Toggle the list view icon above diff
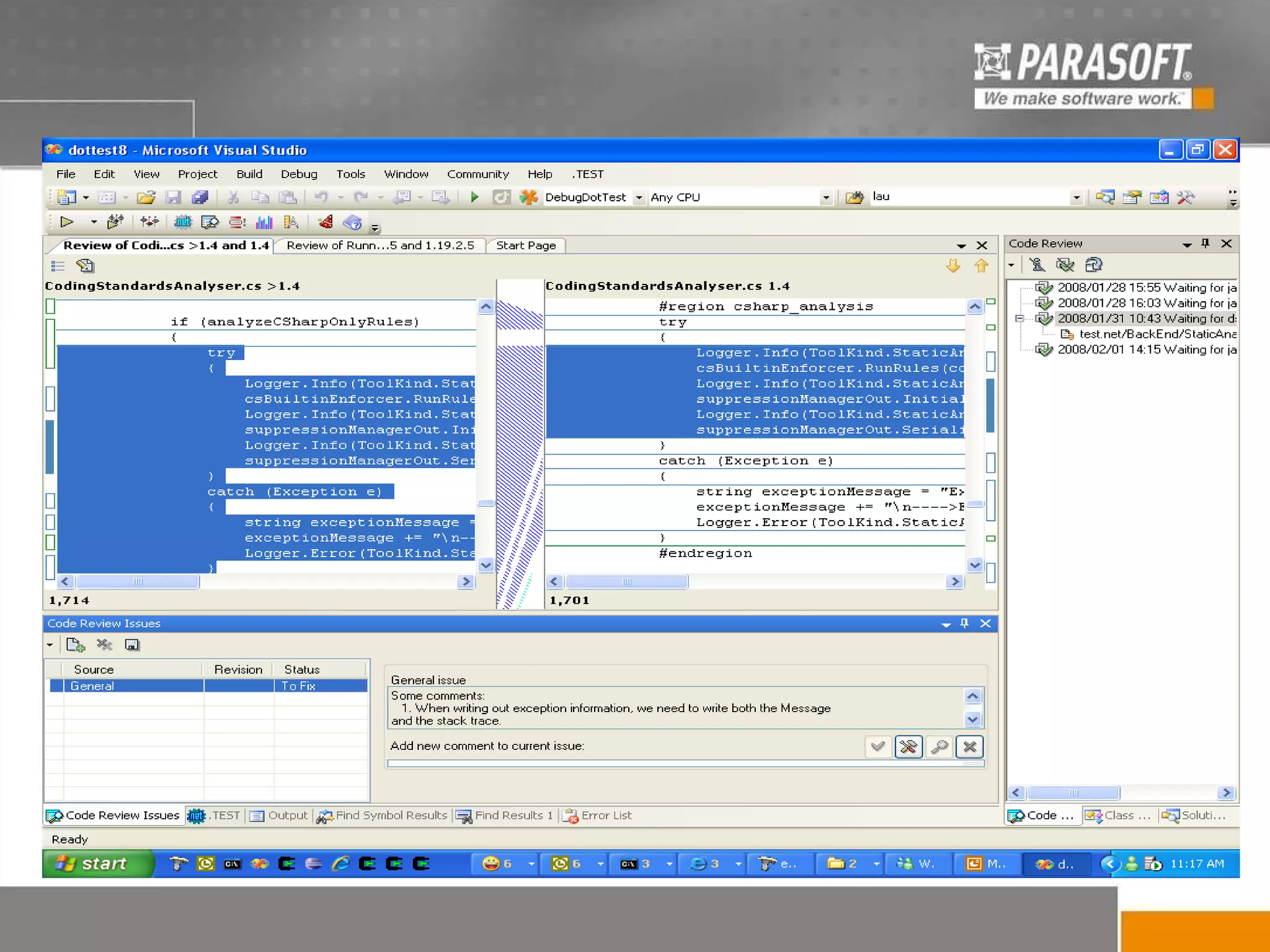 (58, 266)
